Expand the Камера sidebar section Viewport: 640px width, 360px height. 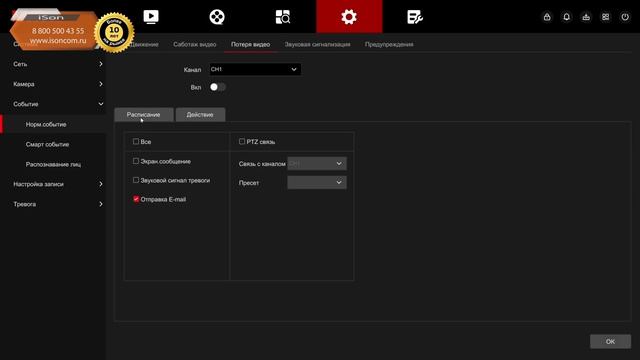53,84
